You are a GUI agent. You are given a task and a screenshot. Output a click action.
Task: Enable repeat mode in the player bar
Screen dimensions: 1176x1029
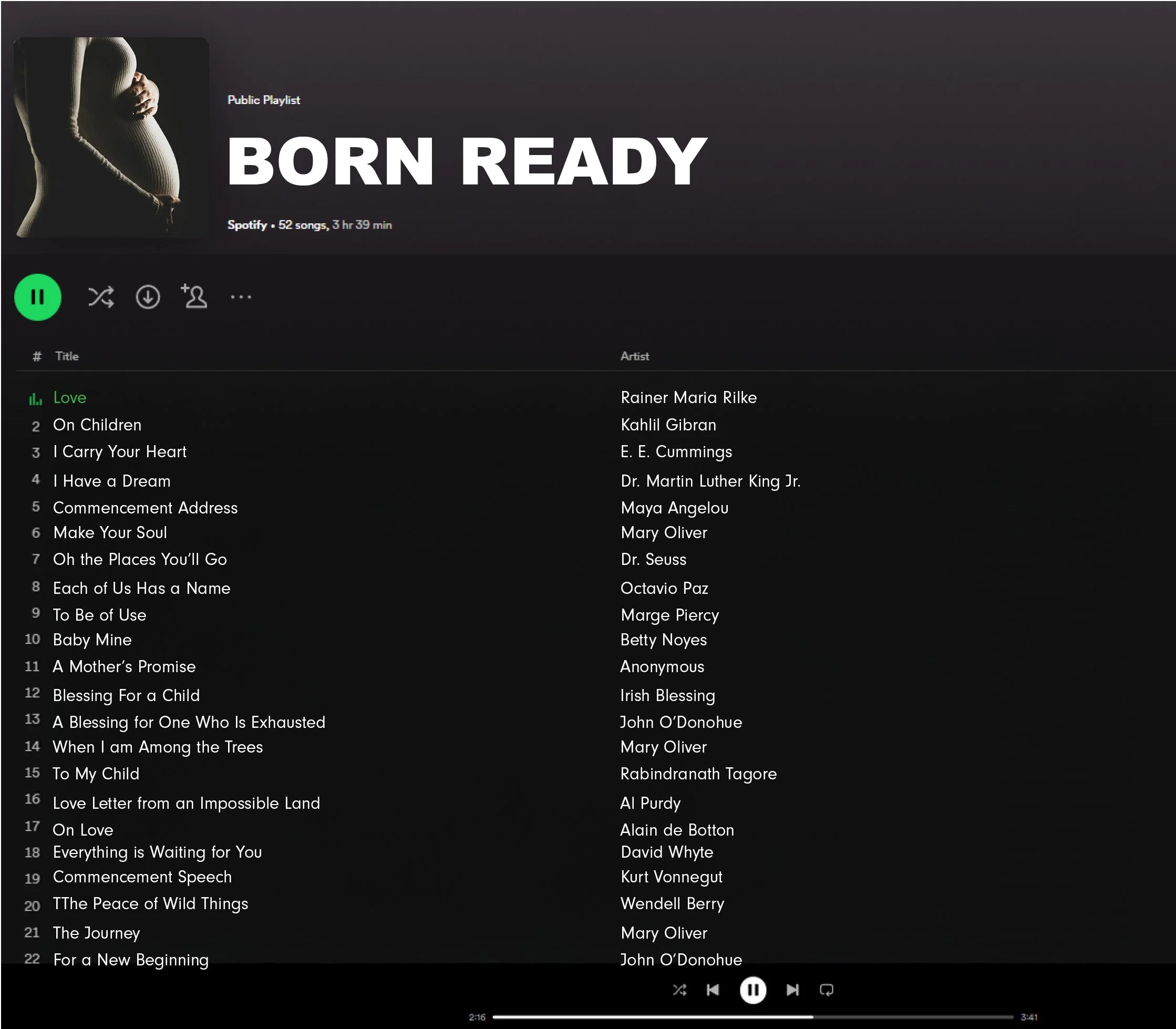click(828, 990)
